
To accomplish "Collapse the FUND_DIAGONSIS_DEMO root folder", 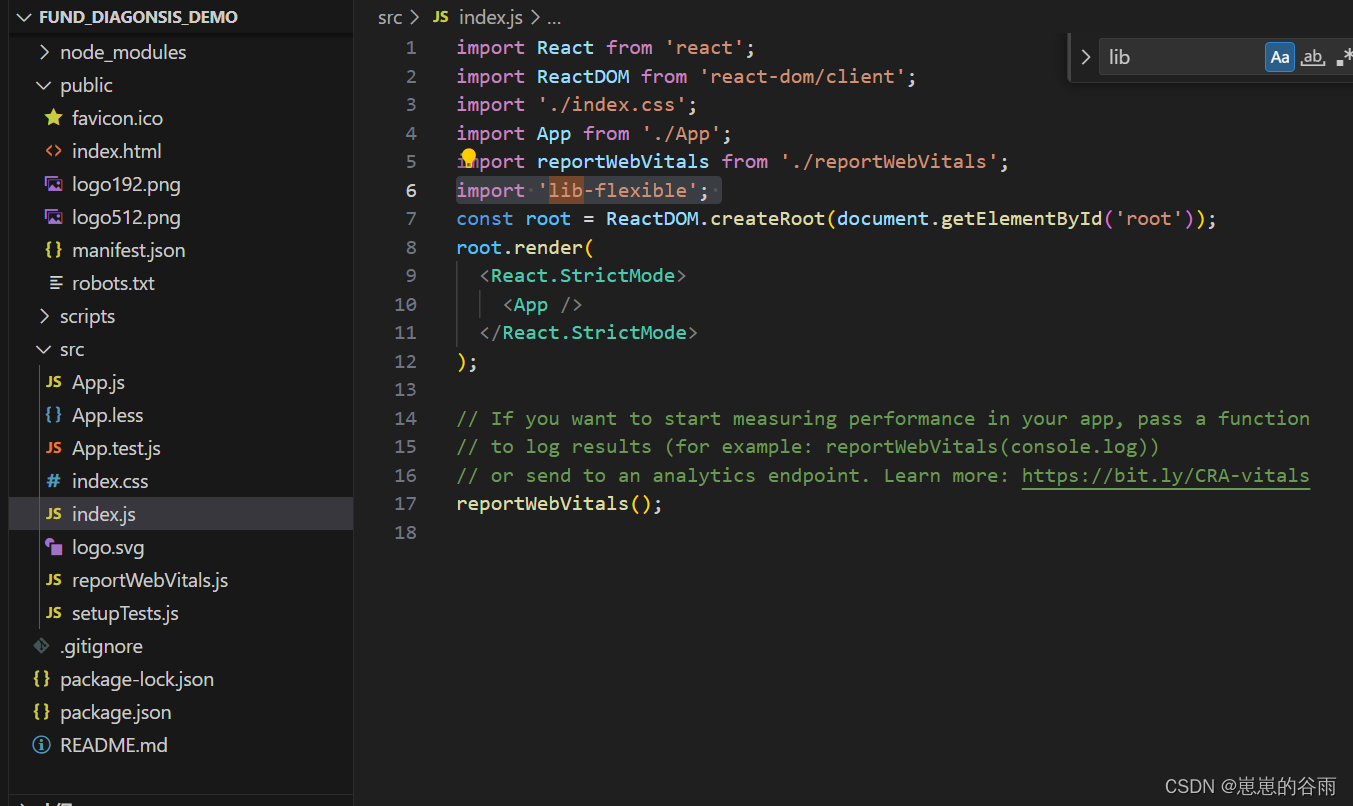I will [23, 18].
